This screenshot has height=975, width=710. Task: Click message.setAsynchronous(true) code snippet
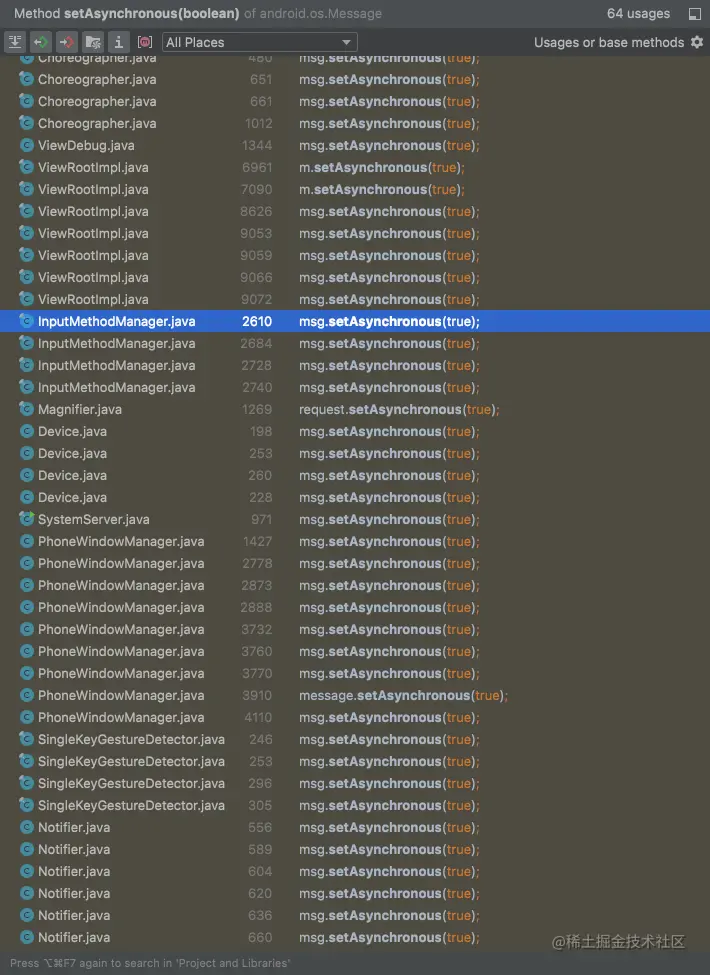point(403,696)
